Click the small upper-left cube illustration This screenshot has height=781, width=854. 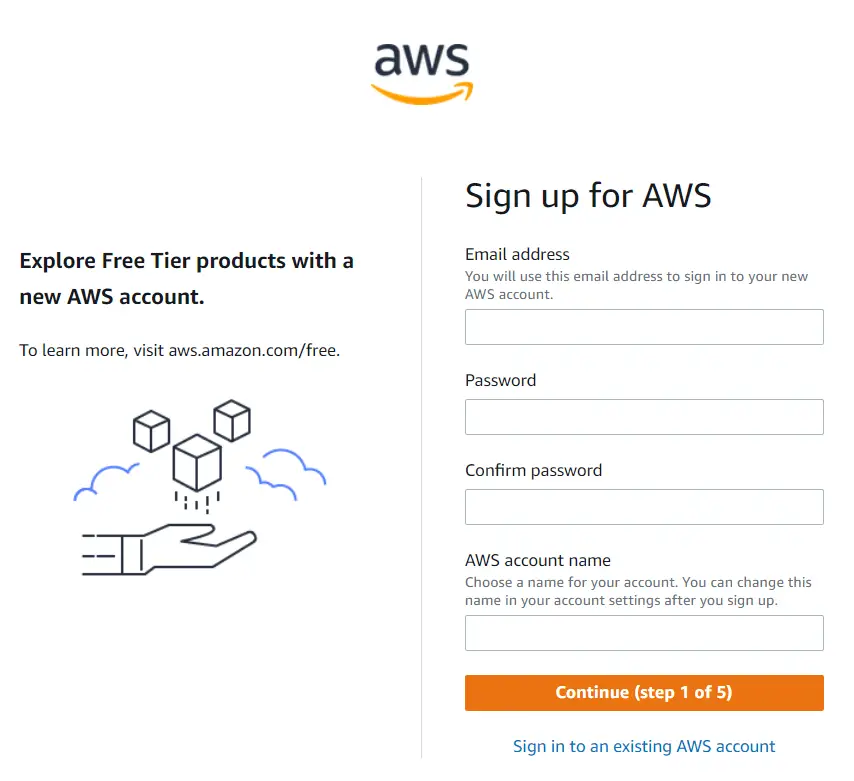pos(151,431)
